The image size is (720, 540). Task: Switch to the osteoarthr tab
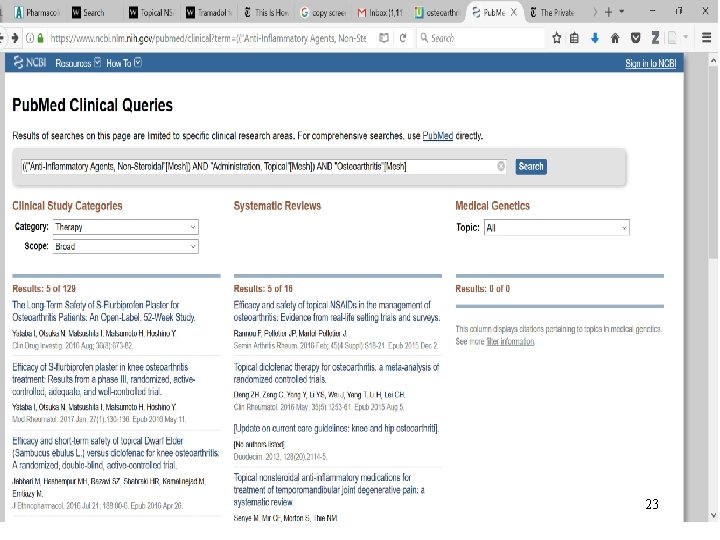[438, 12]
